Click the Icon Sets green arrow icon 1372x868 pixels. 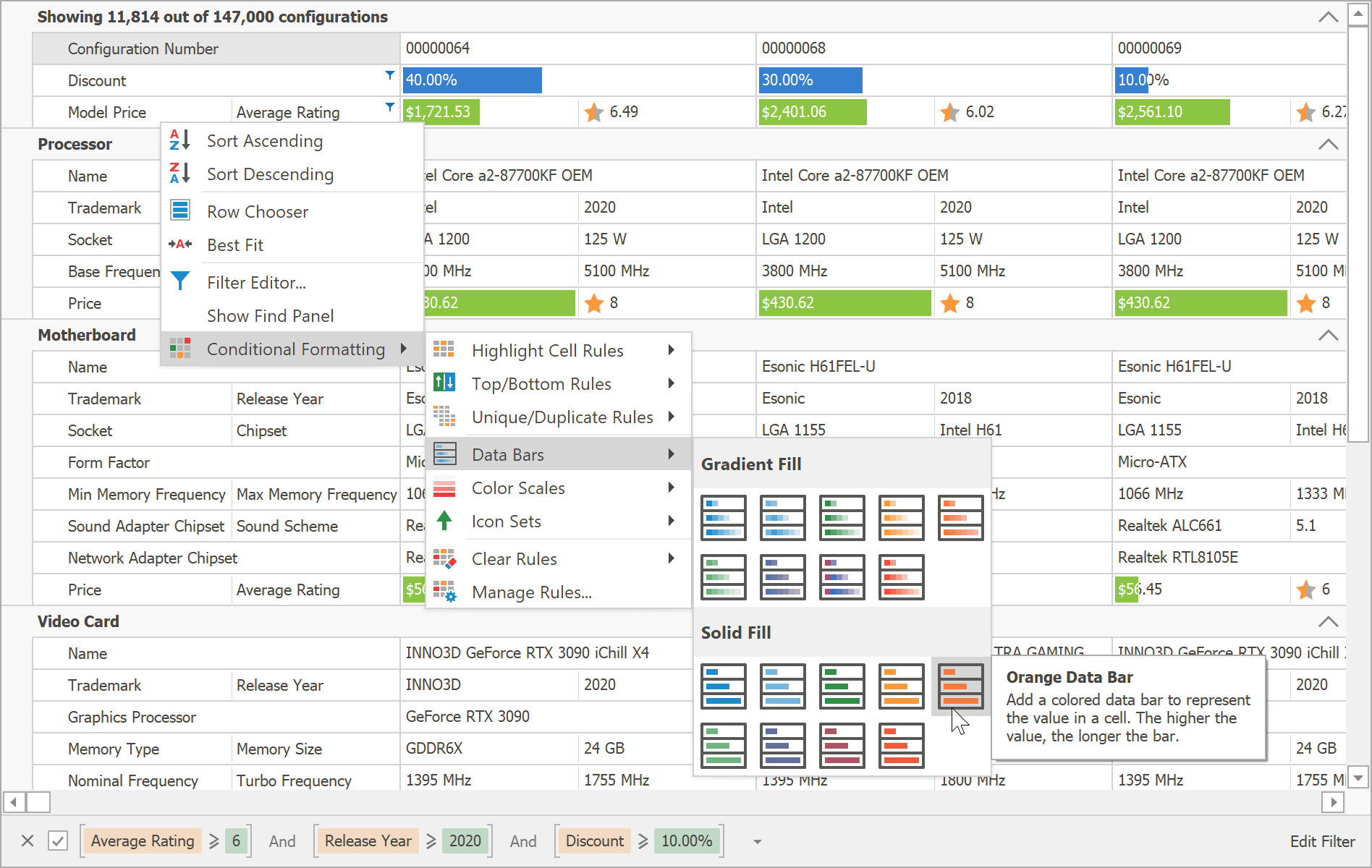point(444,521)
